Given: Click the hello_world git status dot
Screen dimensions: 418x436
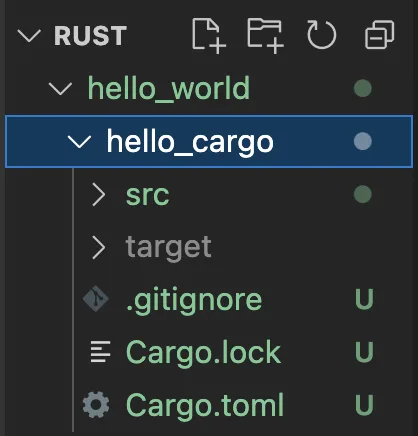Looking at the screenshot, I should (363, 88).
